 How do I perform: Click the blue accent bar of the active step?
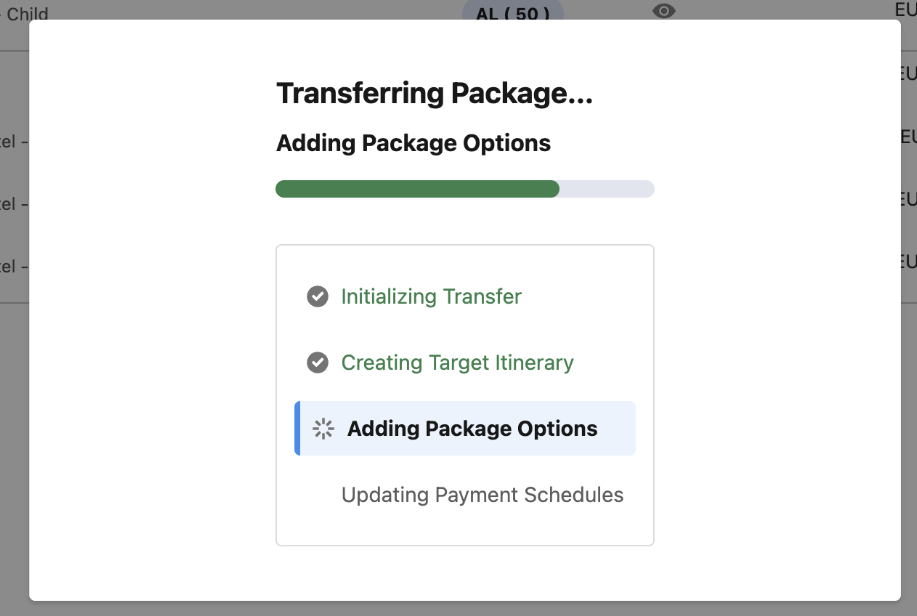[297, 429]
